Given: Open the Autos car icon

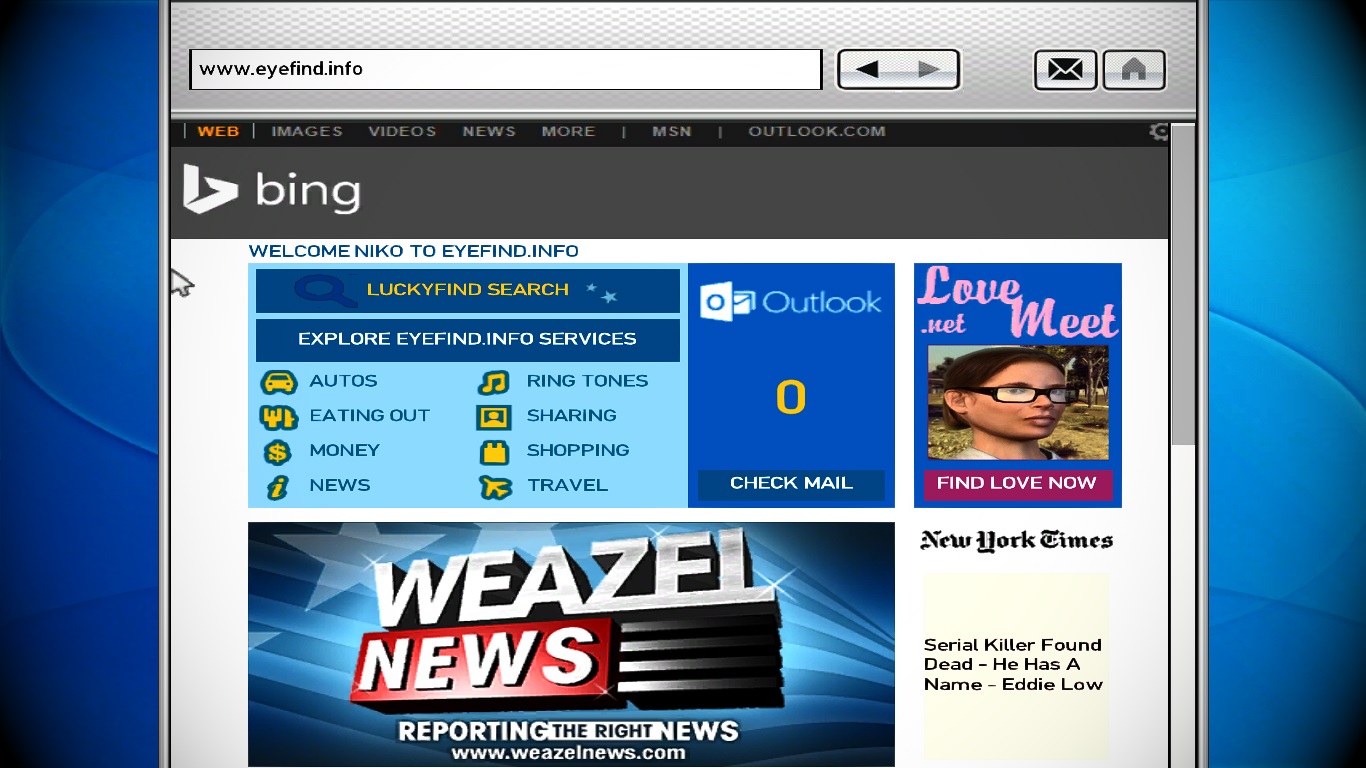Looking at the screenshot, I should pyautogui.click(x=278, y=382).
